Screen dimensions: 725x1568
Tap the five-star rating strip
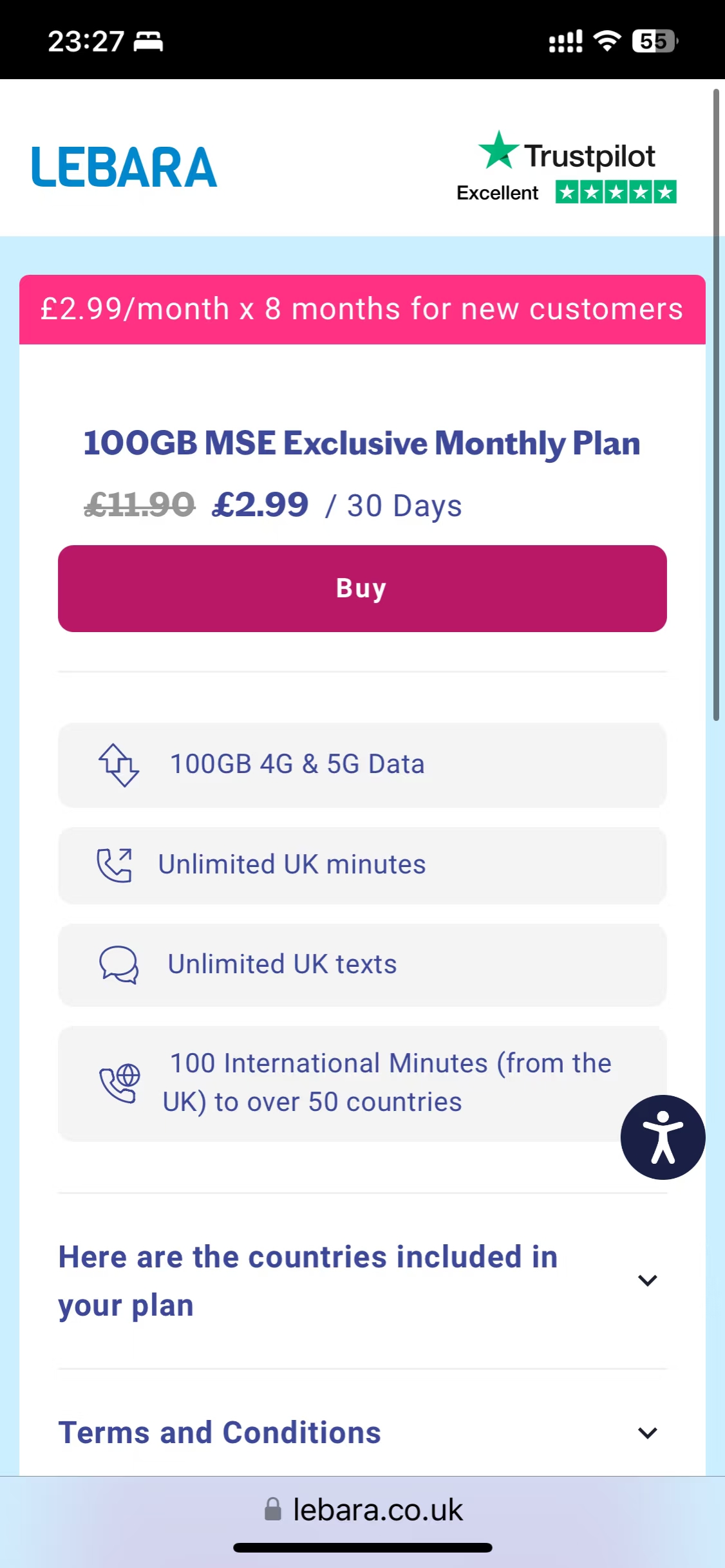click(x=614, y=192)
